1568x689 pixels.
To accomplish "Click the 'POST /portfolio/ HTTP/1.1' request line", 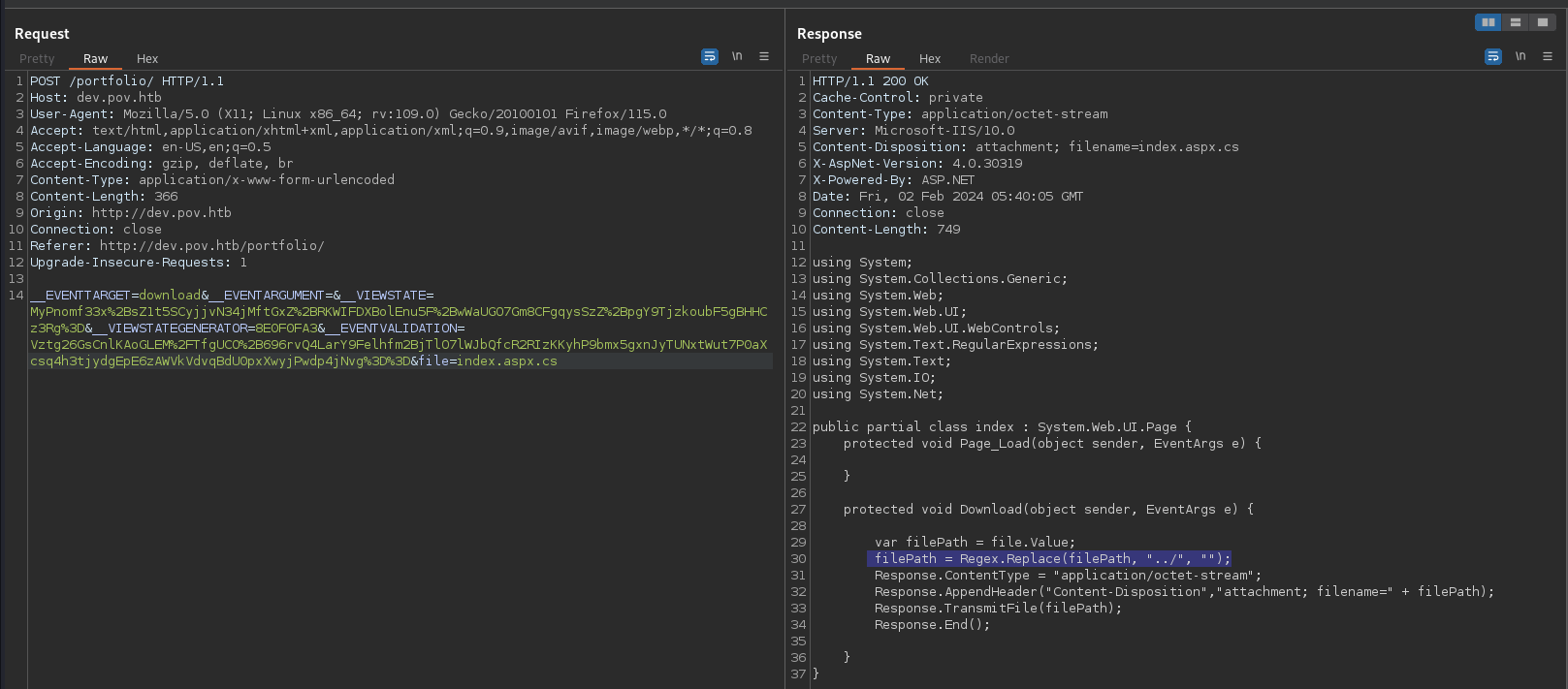I will [x=127, y=81].
